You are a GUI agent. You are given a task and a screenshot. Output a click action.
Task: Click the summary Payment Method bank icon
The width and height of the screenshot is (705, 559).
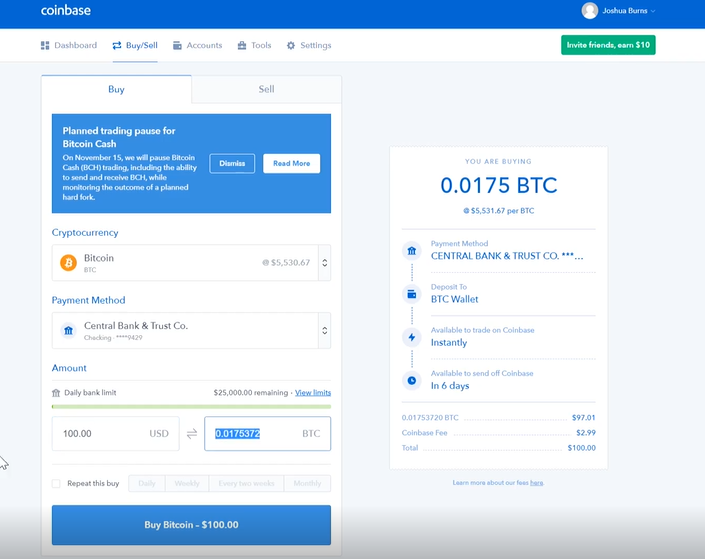tap(411, 251)
